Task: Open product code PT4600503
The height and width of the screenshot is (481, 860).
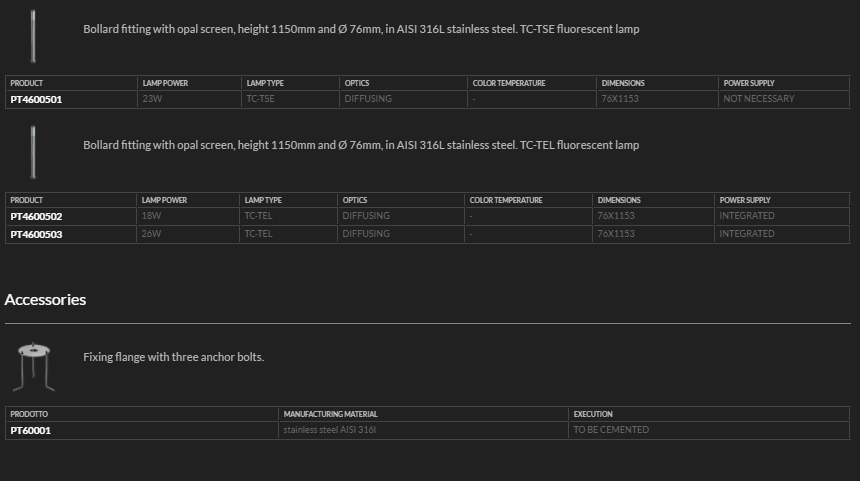Action: (x=36, y=234)
